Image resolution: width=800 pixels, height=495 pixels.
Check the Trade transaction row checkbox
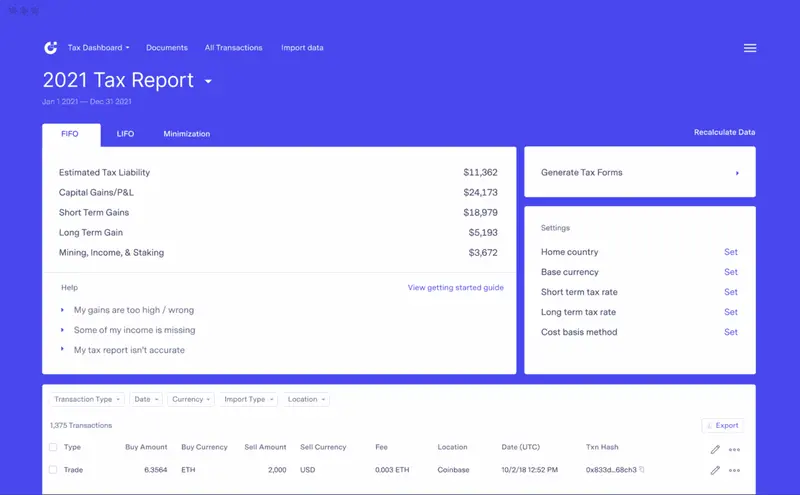click(53, 470)
